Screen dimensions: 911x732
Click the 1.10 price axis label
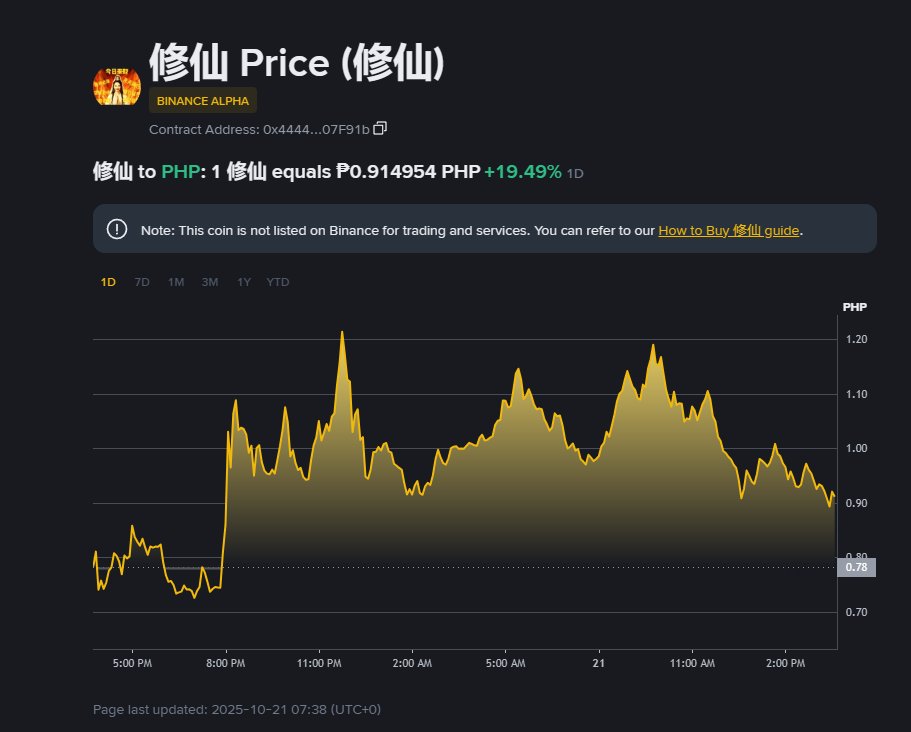click(856, 394)
